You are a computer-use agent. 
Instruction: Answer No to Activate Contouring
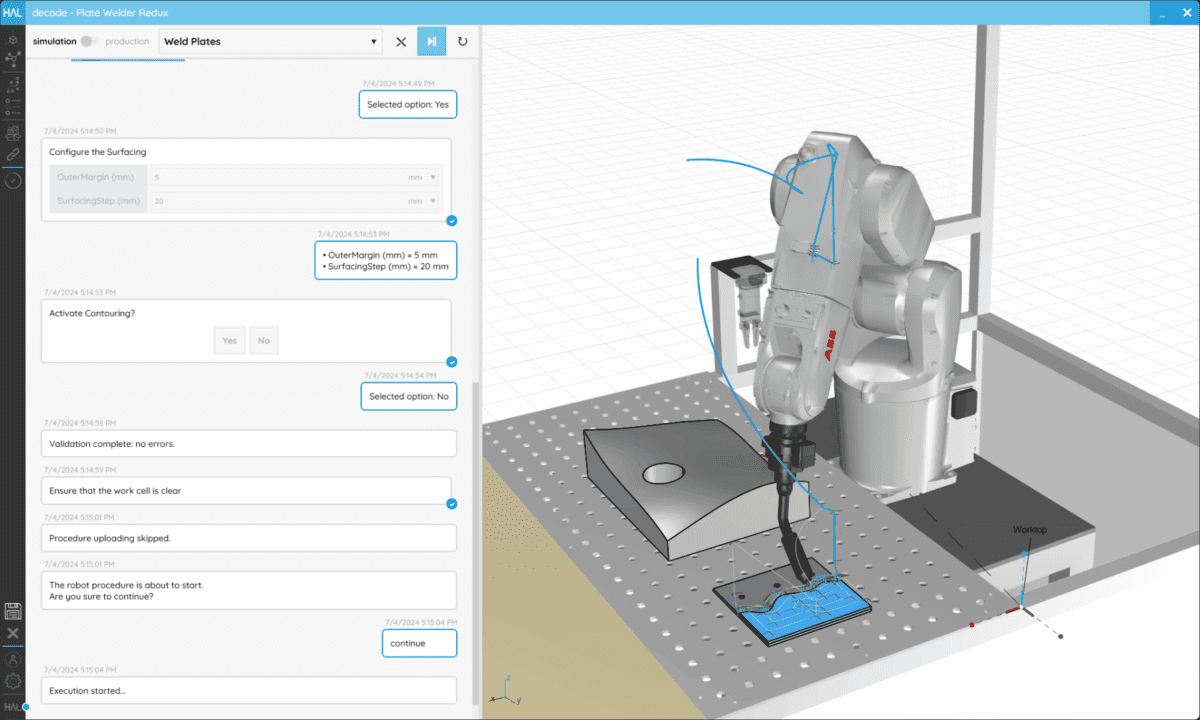[263, 340]
